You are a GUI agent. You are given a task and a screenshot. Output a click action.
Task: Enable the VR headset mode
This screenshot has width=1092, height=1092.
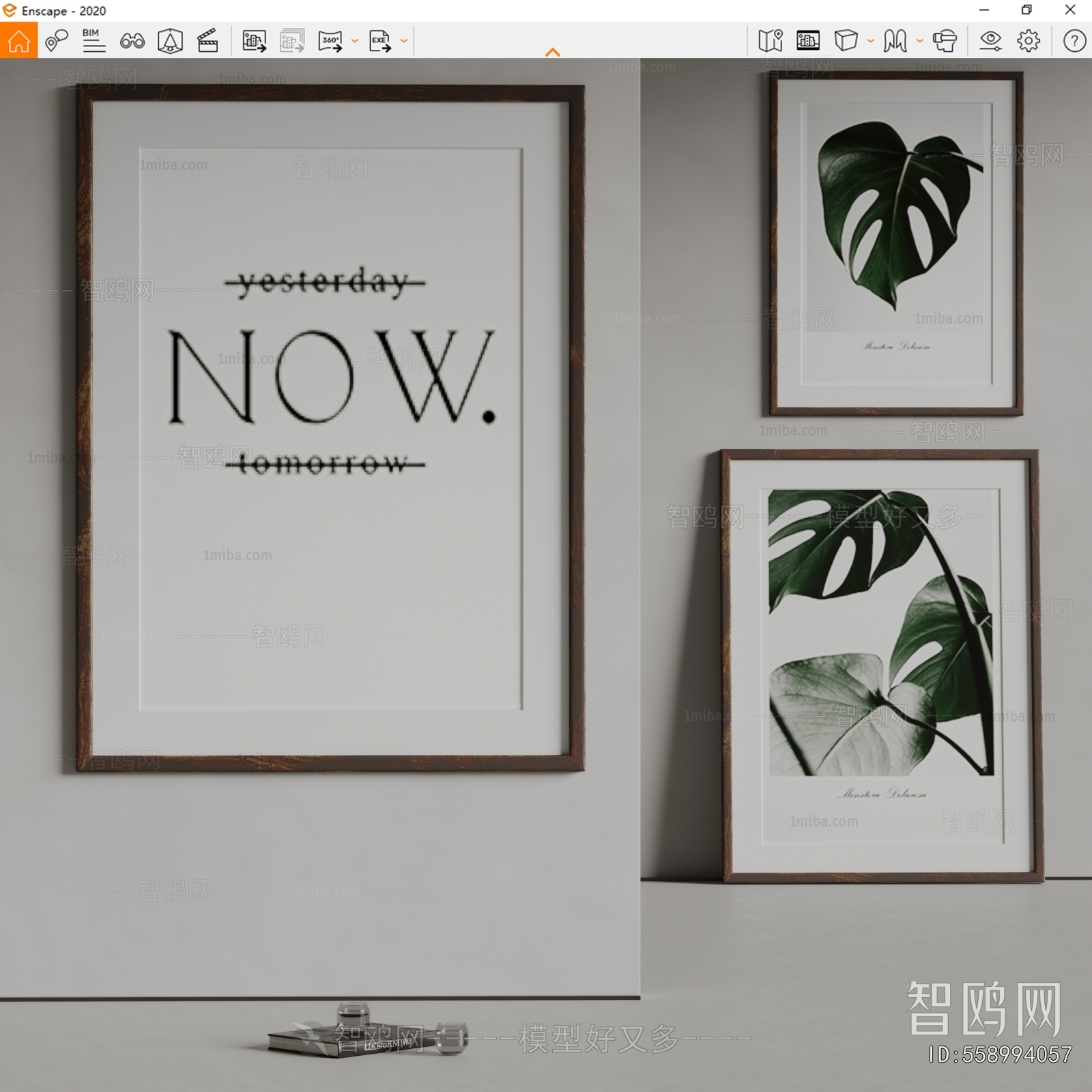pos(945,41)
